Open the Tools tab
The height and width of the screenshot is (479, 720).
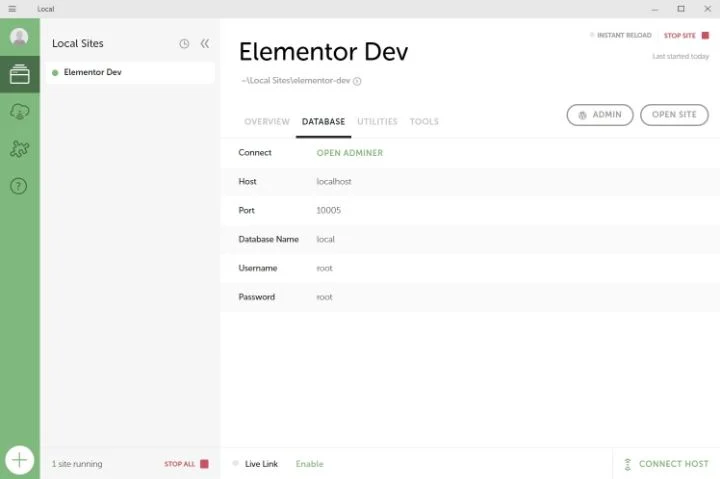pyautogui.click(x=424, y=122)
